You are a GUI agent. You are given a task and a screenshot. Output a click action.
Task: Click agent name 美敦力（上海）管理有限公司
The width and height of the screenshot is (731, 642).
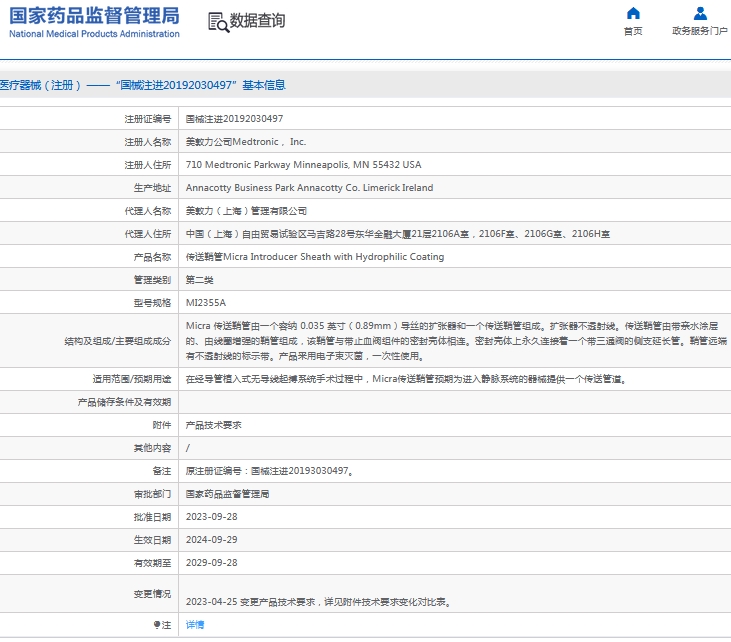tap(246, 211)
